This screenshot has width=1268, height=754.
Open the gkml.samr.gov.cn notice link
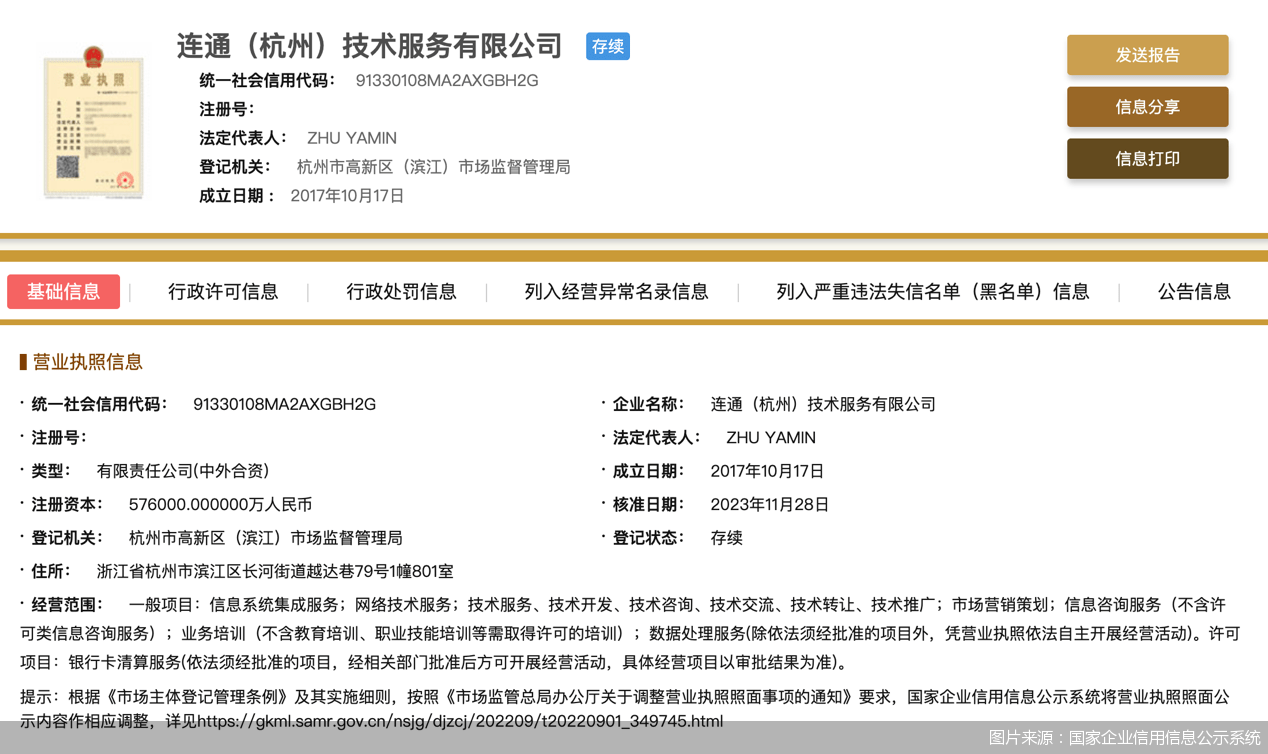[x=459, y=721]
